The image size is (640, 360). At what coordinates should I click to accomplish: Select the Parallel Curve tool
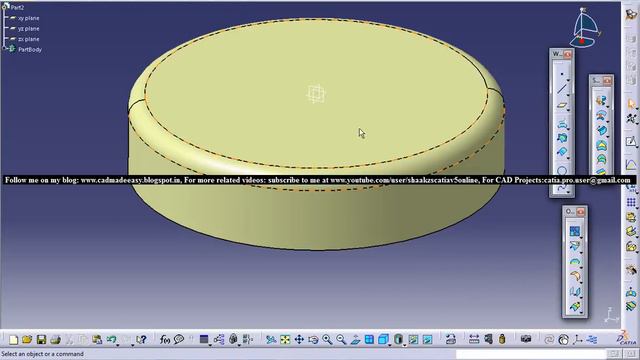pyautogui.click(x=562, y=152)
